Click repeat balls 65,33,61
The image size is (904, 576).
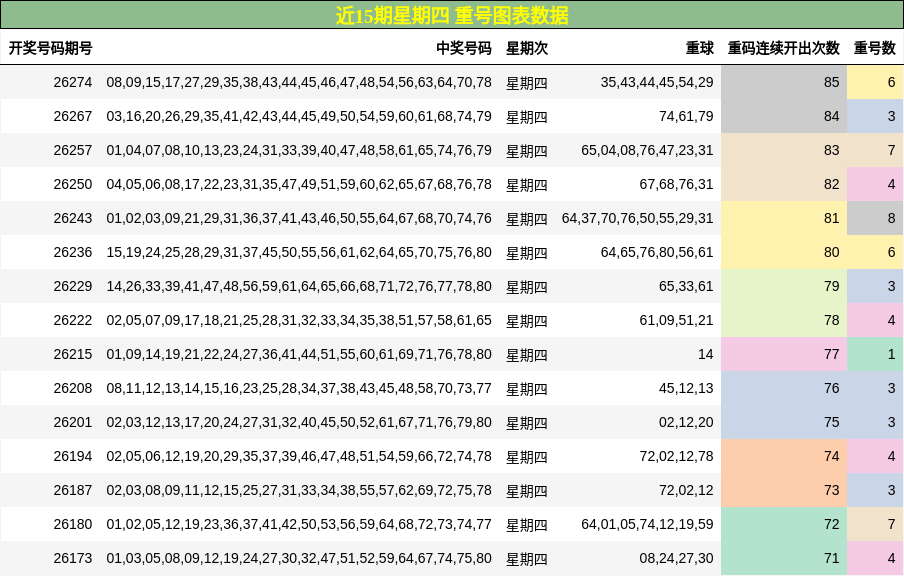(686, 287)
